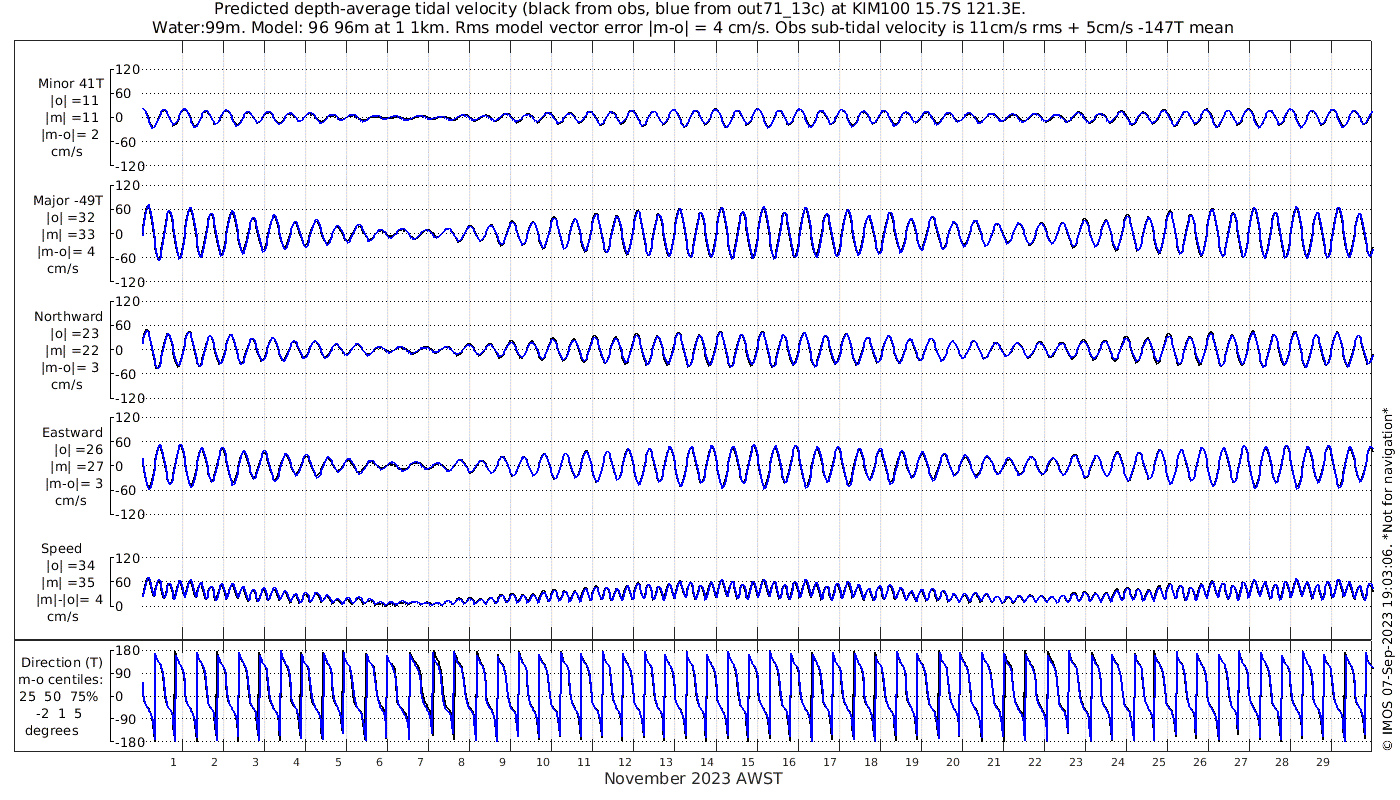
Task: Select the 'Direction (T)' panel label
Action: 62,663
